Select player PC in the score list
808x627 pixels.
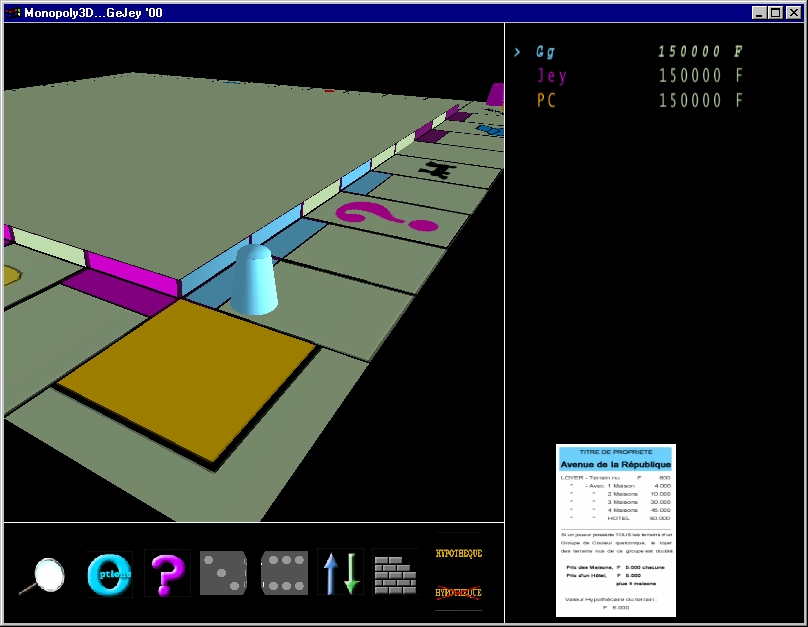coord(546,100)
